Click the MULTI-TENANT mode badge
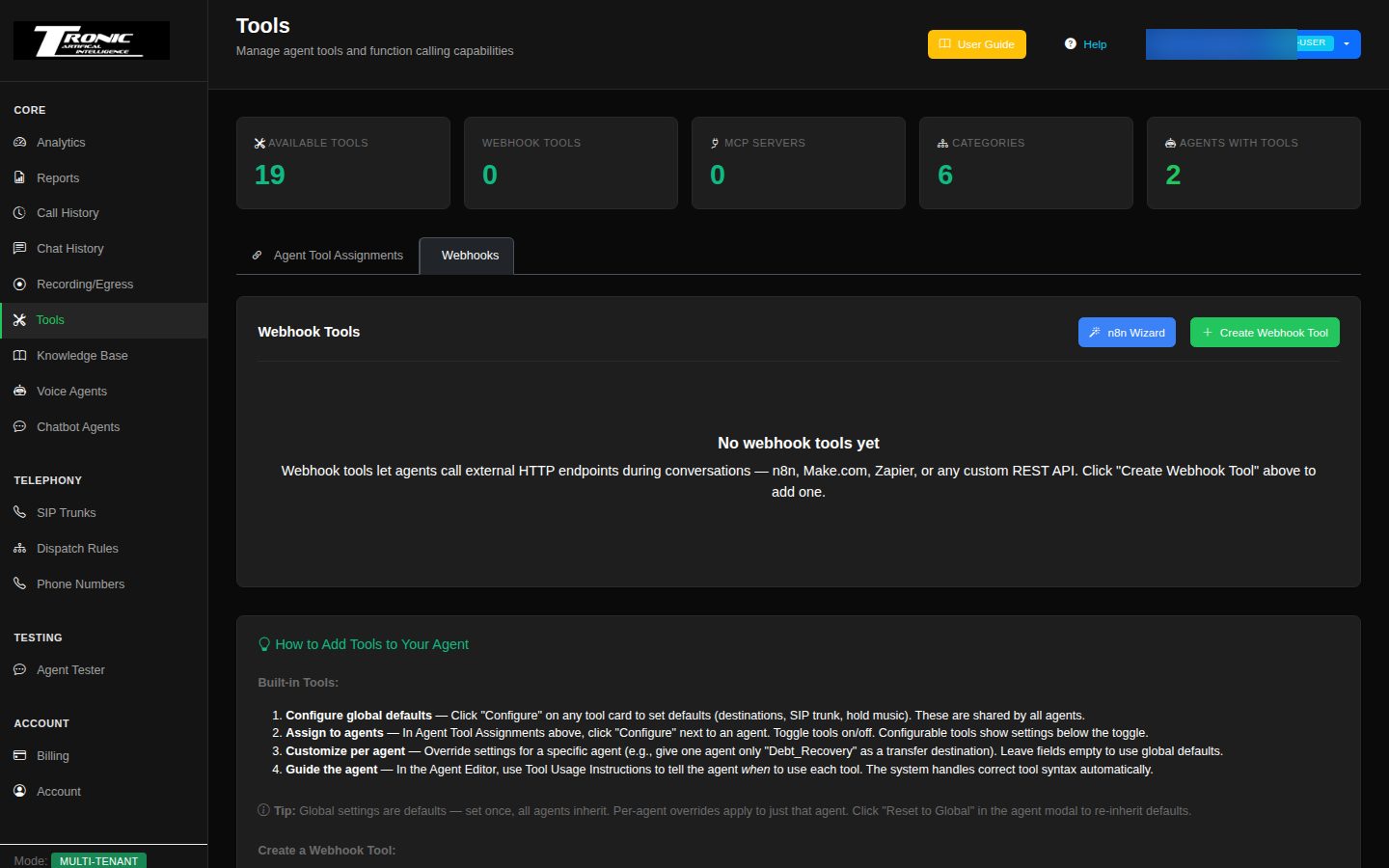Viewport: 1389px width, 868px height. click(98, 860)
